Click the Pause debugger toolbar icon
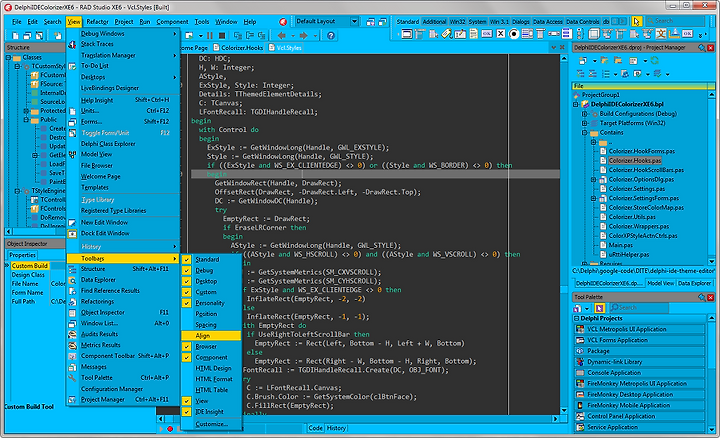The height and width of the screenshot is (438, 720). [210, 35]
